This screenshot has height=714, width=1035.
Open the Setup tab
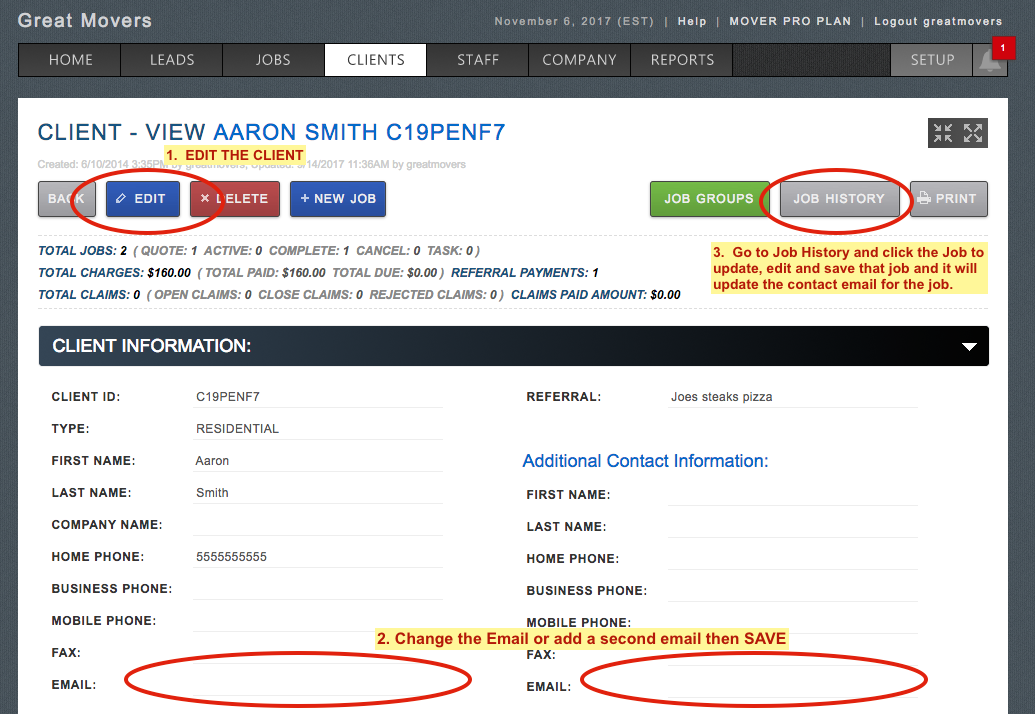[932, 60]
